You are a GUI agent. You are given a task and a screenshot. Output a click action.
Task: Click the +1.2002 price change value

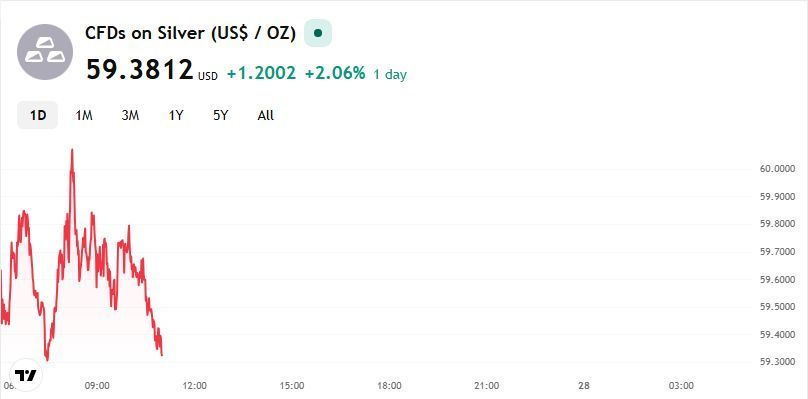tap(262, 74)
